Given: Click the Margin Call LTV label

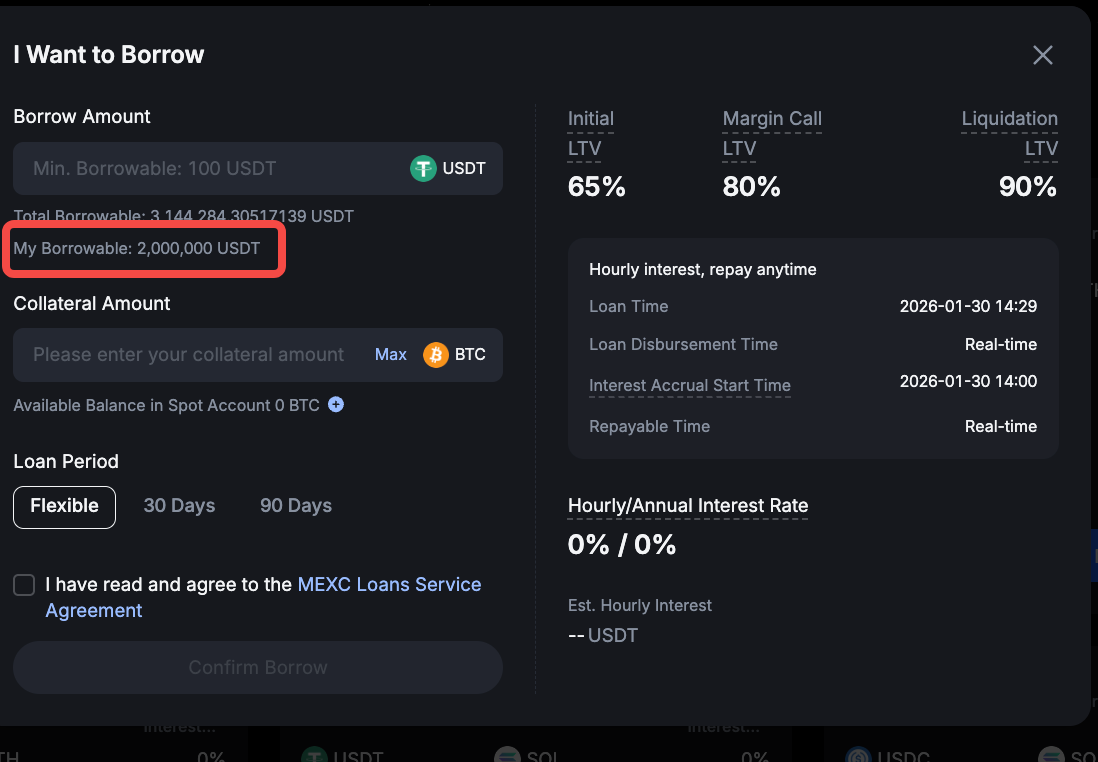Looking at the screenshot, I should (x=771, y=133).
